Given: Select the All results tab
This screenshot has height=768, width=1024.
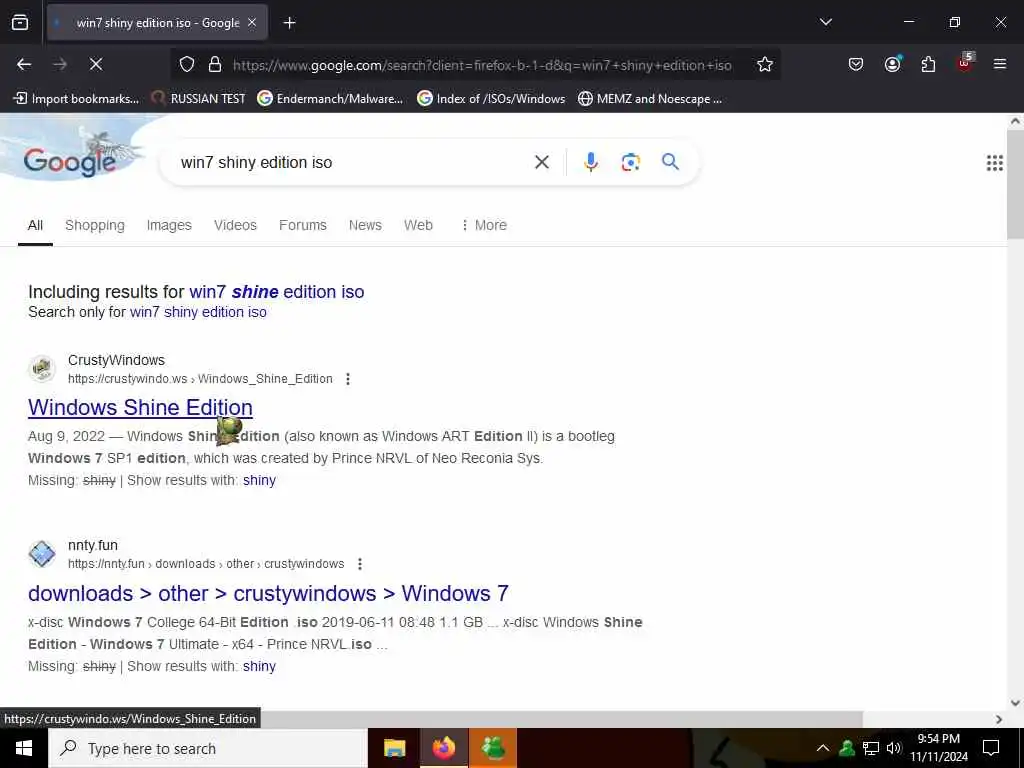Looking at the screenshot, I should click(35, 225).
